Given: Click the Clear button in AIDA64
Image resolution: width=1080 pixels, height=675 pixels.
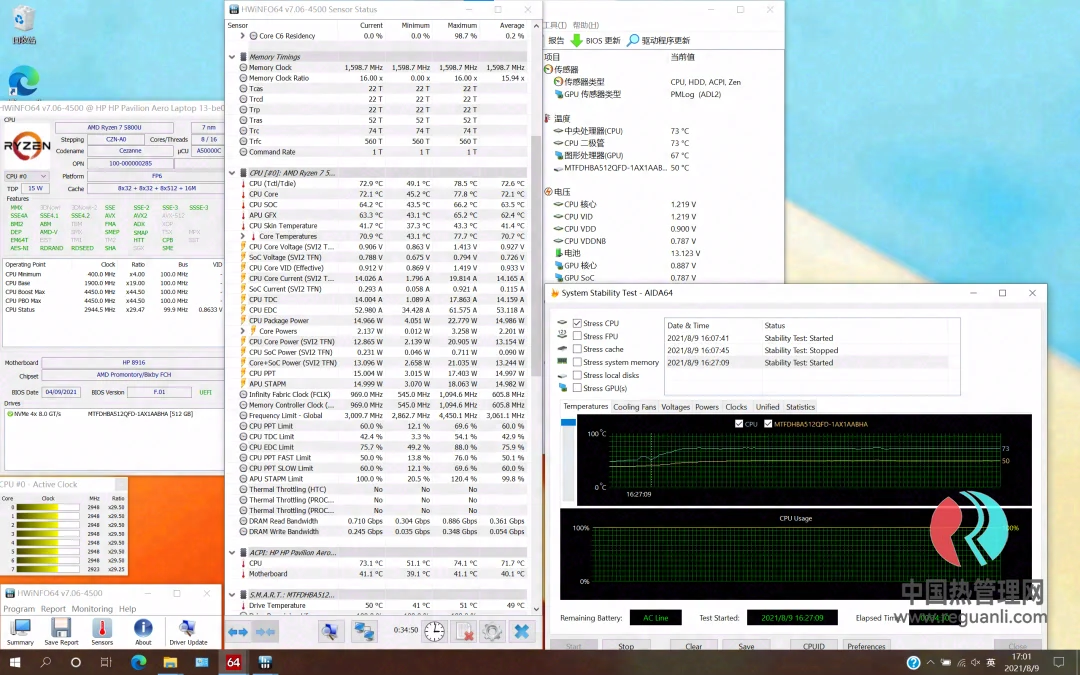Looking at the screenshot, I should click(694, 646).
